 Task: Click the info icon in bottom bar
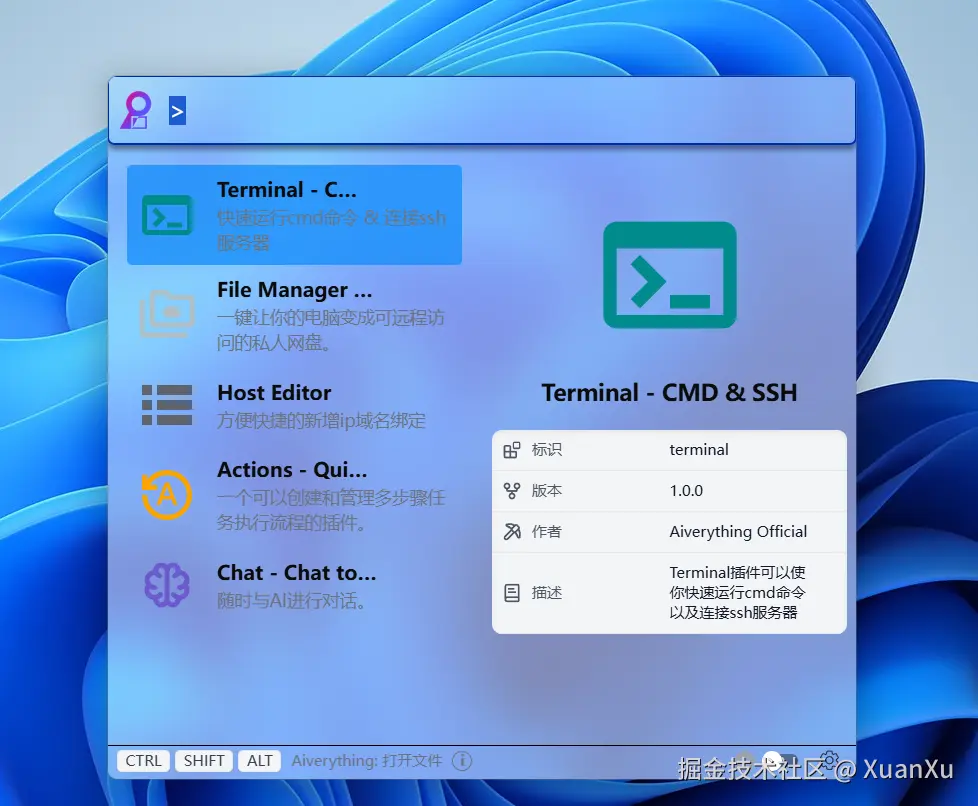pyautogui.click(x=462, y=761)
